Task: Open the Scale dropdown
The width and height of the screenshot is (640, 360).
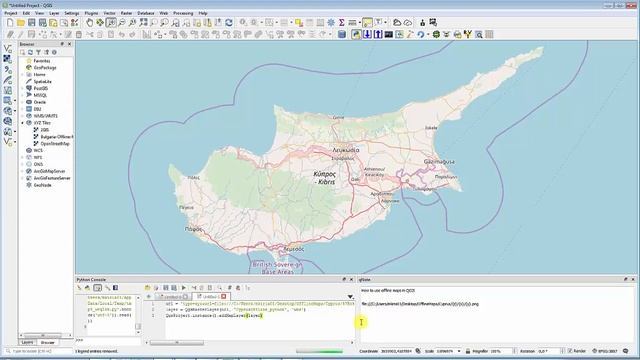Action: 459,351
